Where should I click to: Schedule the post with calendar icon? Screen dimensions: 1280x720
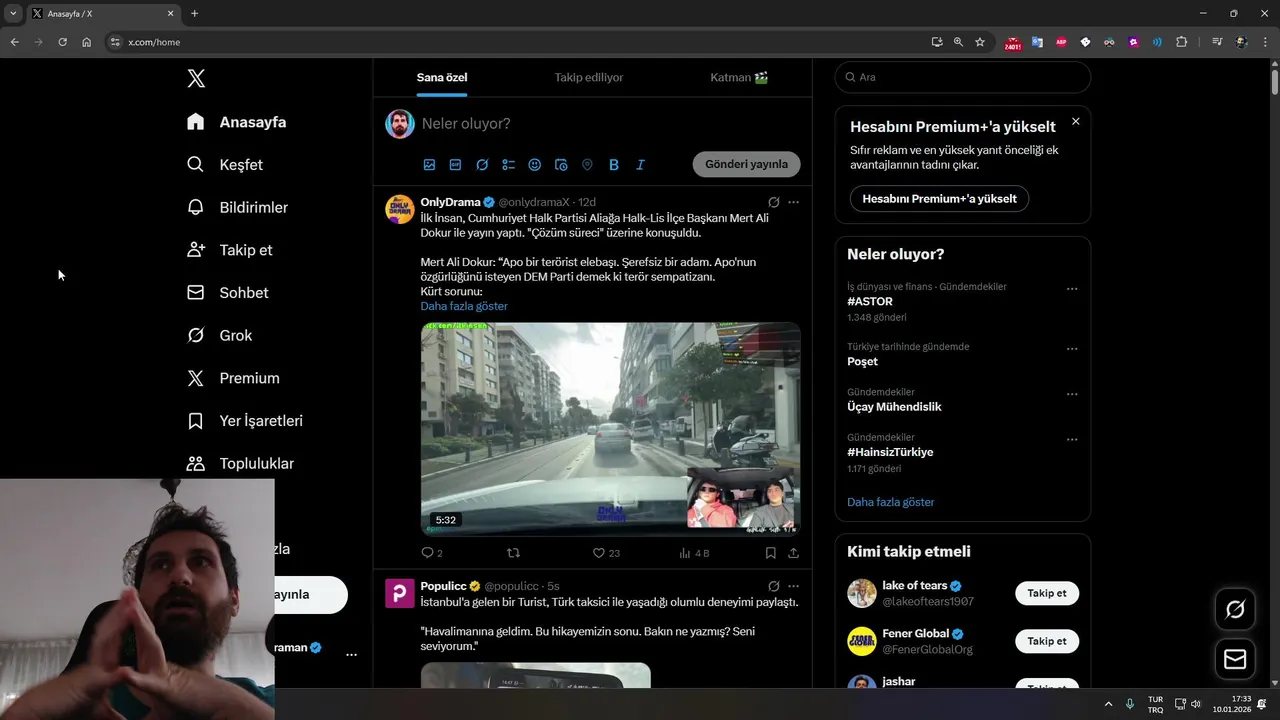click(561, 165)
